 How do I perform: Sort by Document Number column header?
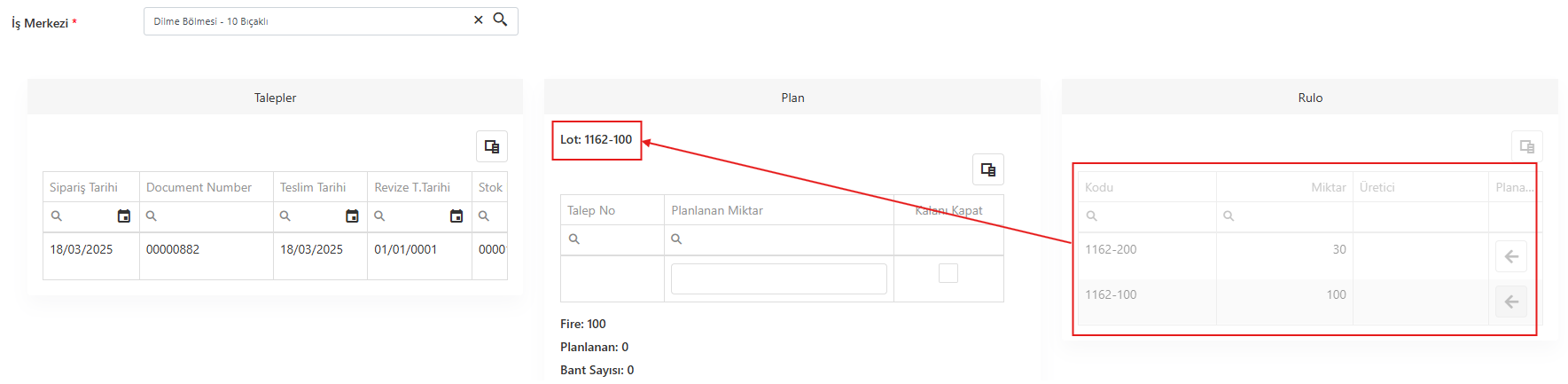coord(199,187)
